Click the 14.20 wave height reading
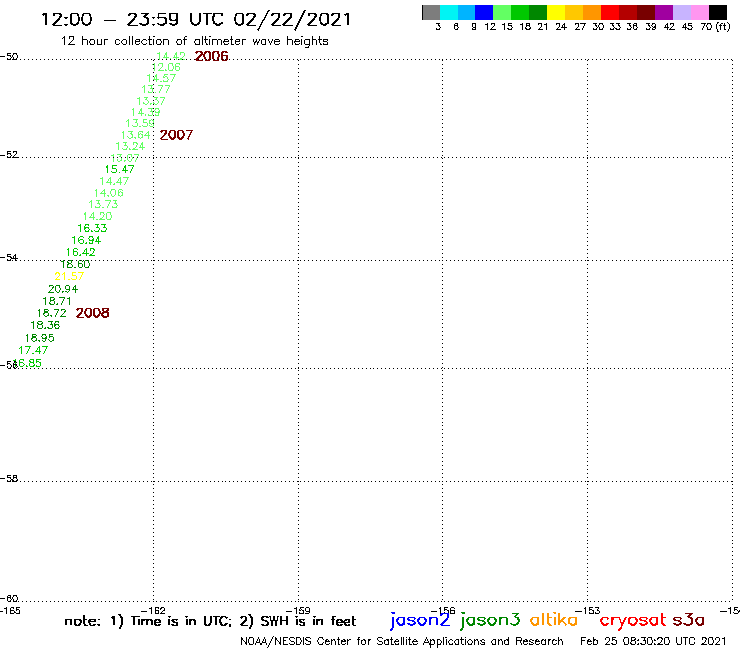The width and height of the screenshot is (740, 650). click(97, 216)
